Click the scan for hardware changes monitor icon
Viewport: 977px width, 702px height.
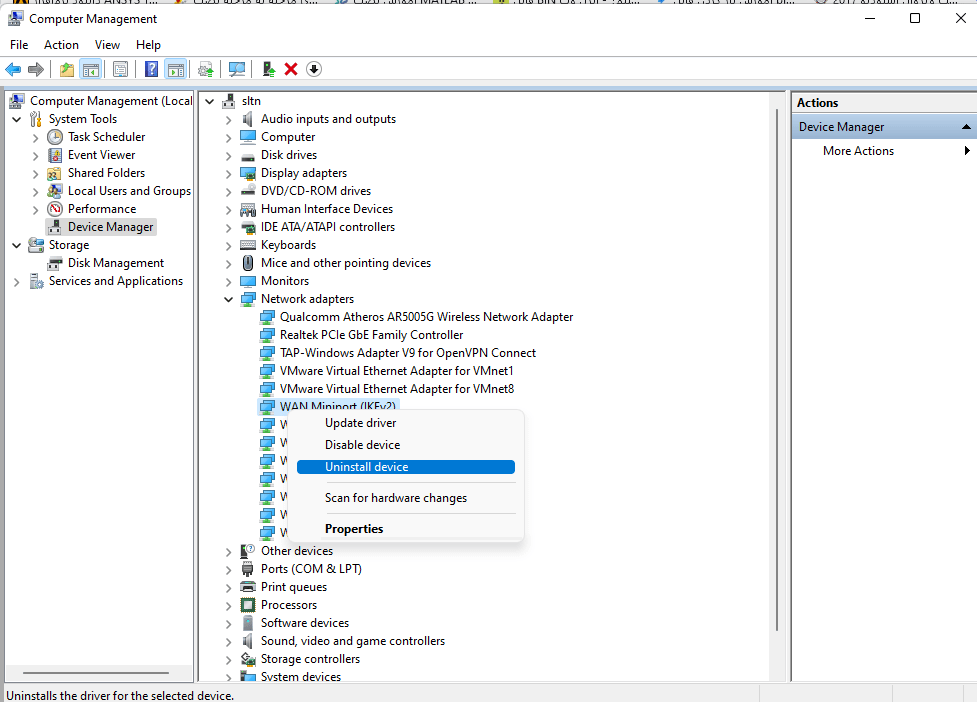(x=237, y=69)
